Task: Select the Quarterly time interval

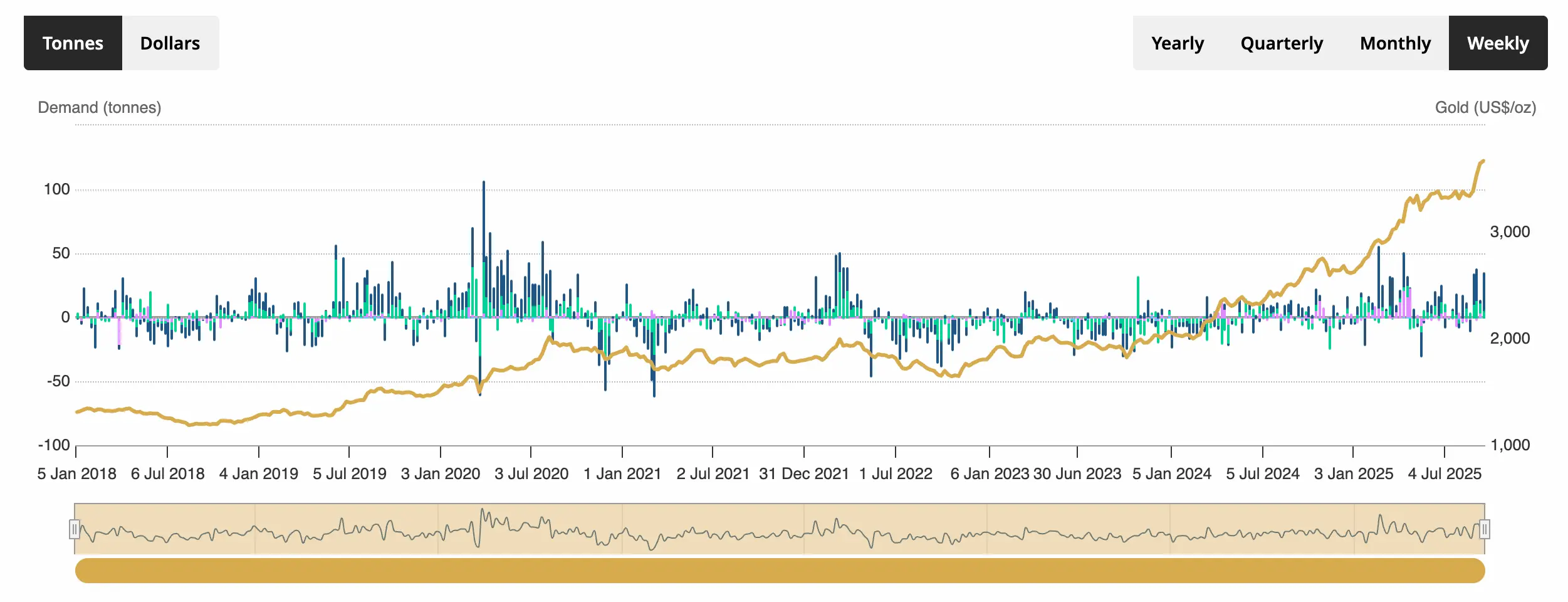Action: click(1281, 43)
